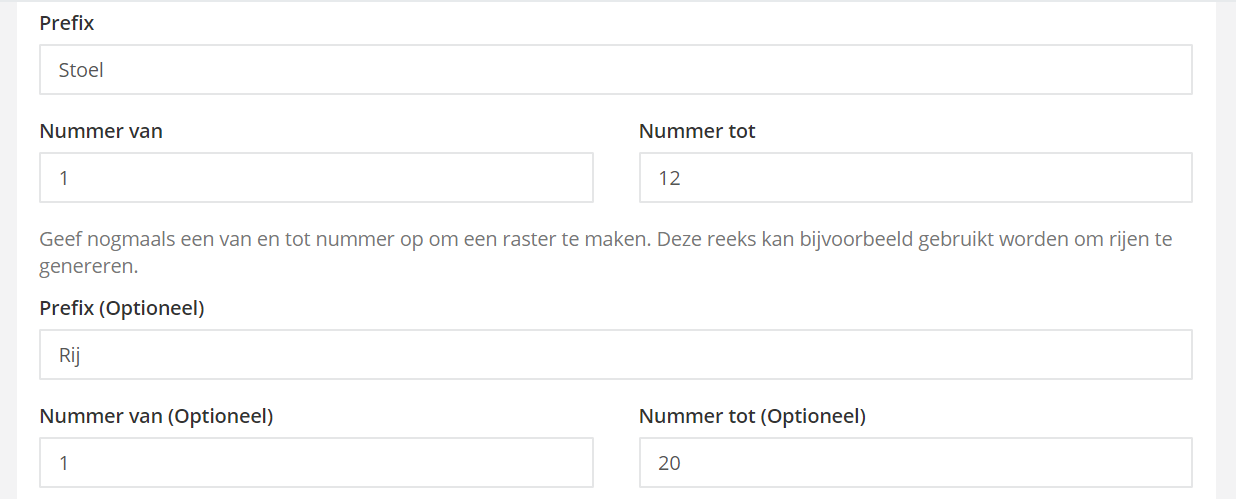This screenshot has width=1236, height=499.
Task: Click the 'Prefix (Optioneel)' label
Action: click(x=122, y=308)
